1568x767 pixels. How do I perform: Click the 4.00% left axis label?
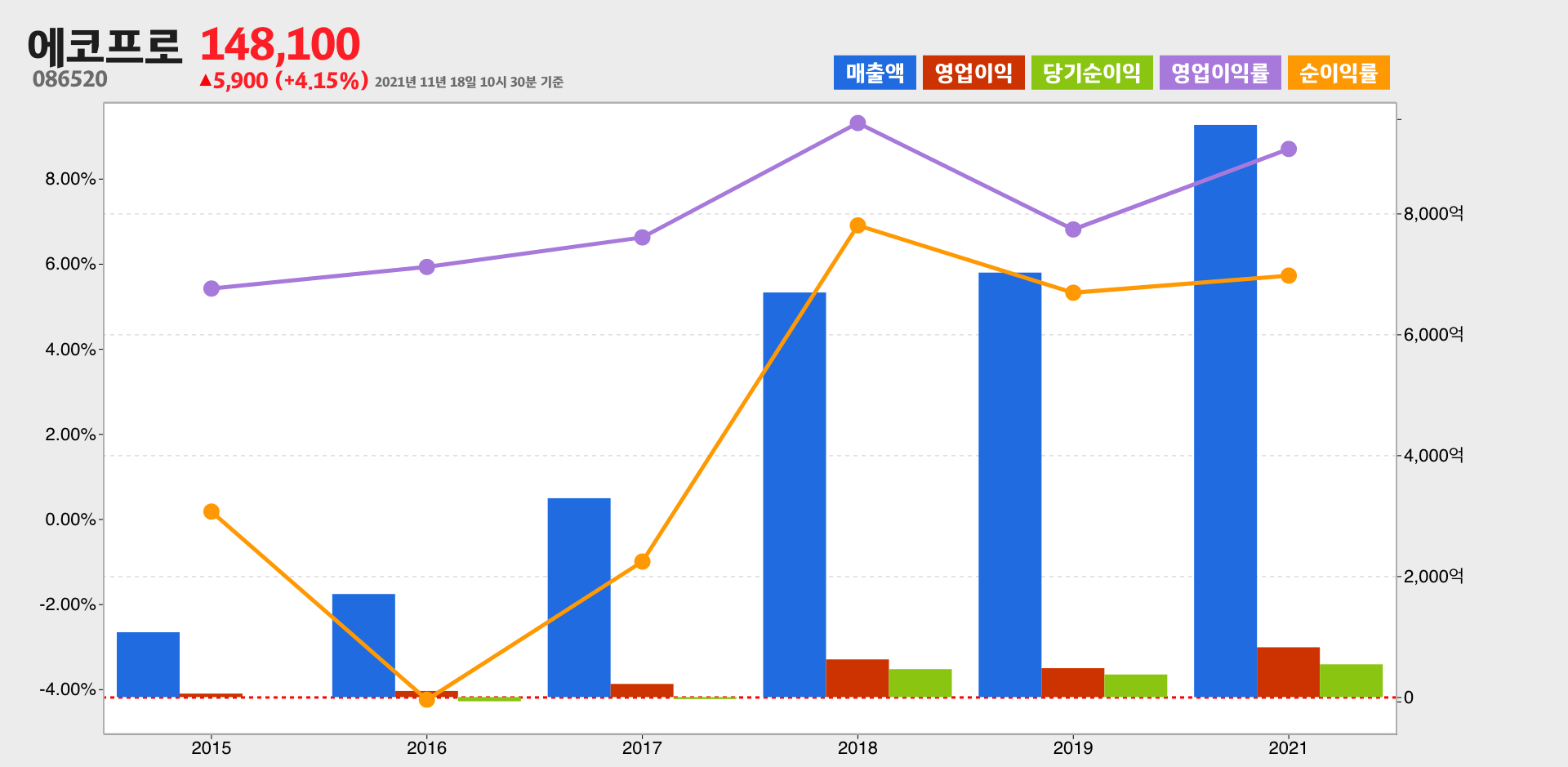71,350
